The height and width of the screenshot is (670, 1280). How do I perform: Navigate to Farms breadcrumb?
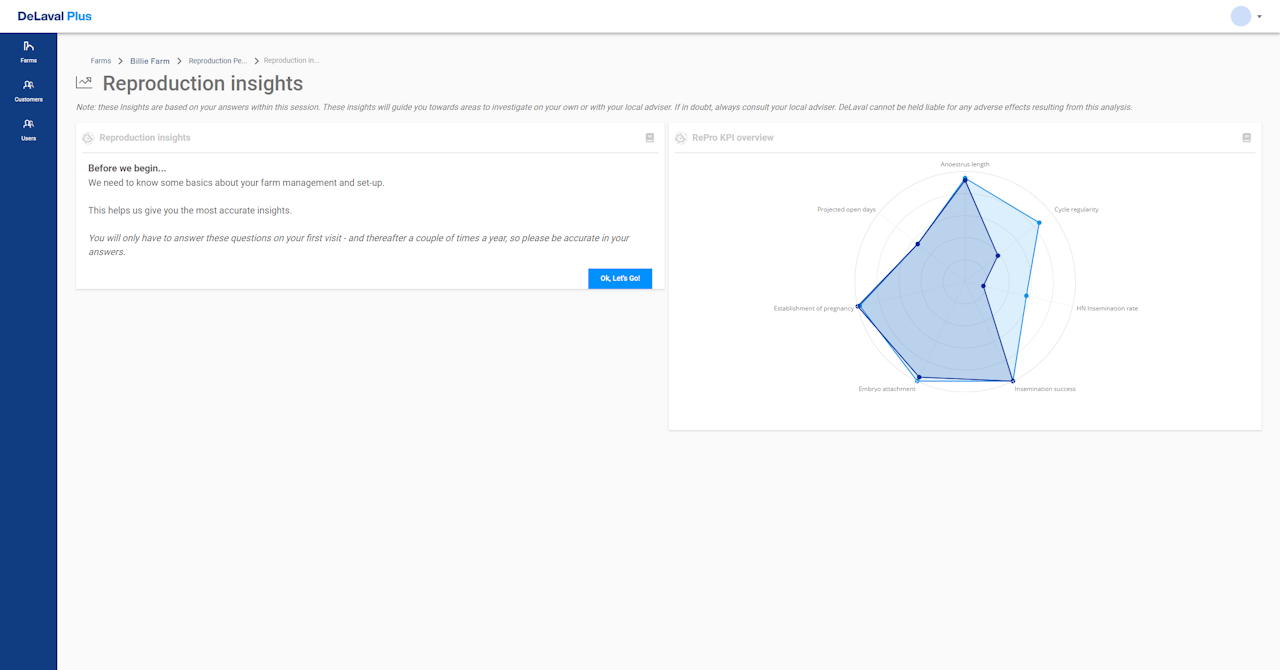pos(101,61)
